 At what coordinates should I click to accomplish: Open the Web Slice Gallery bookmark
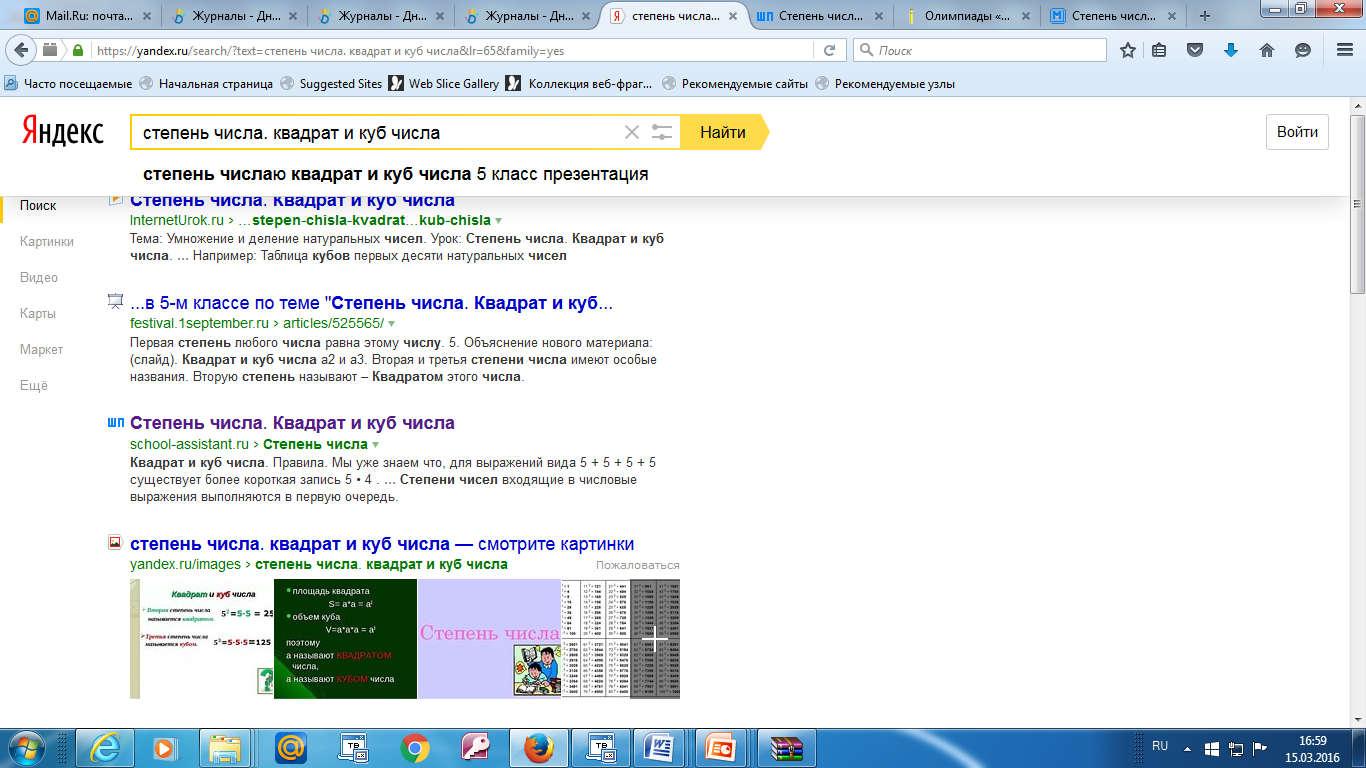point(444,84)
